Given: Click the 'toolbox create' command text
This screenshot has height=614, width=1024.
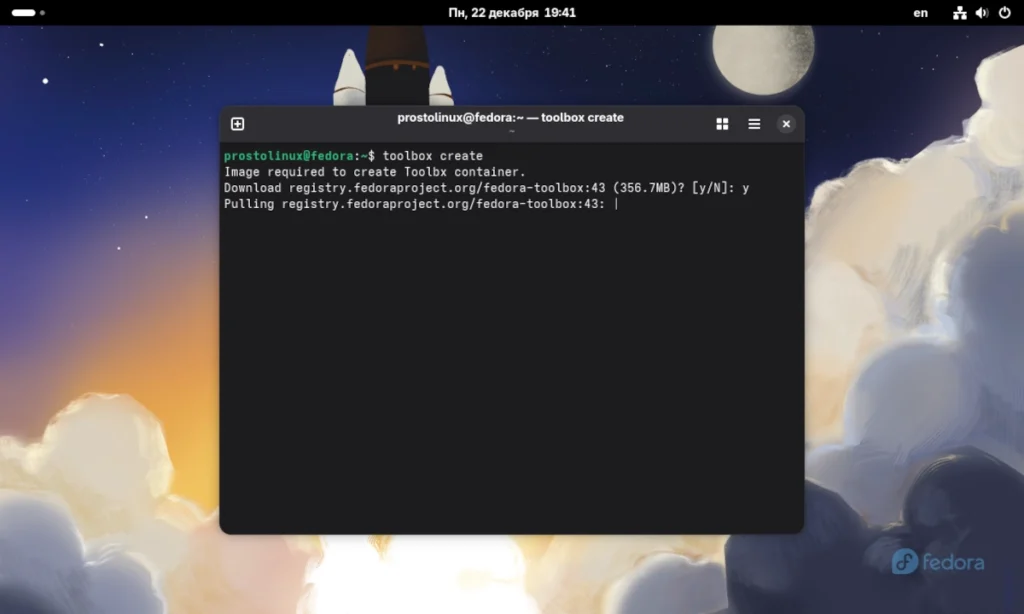Looking at the screenshot, I should [x=432, y=156].
